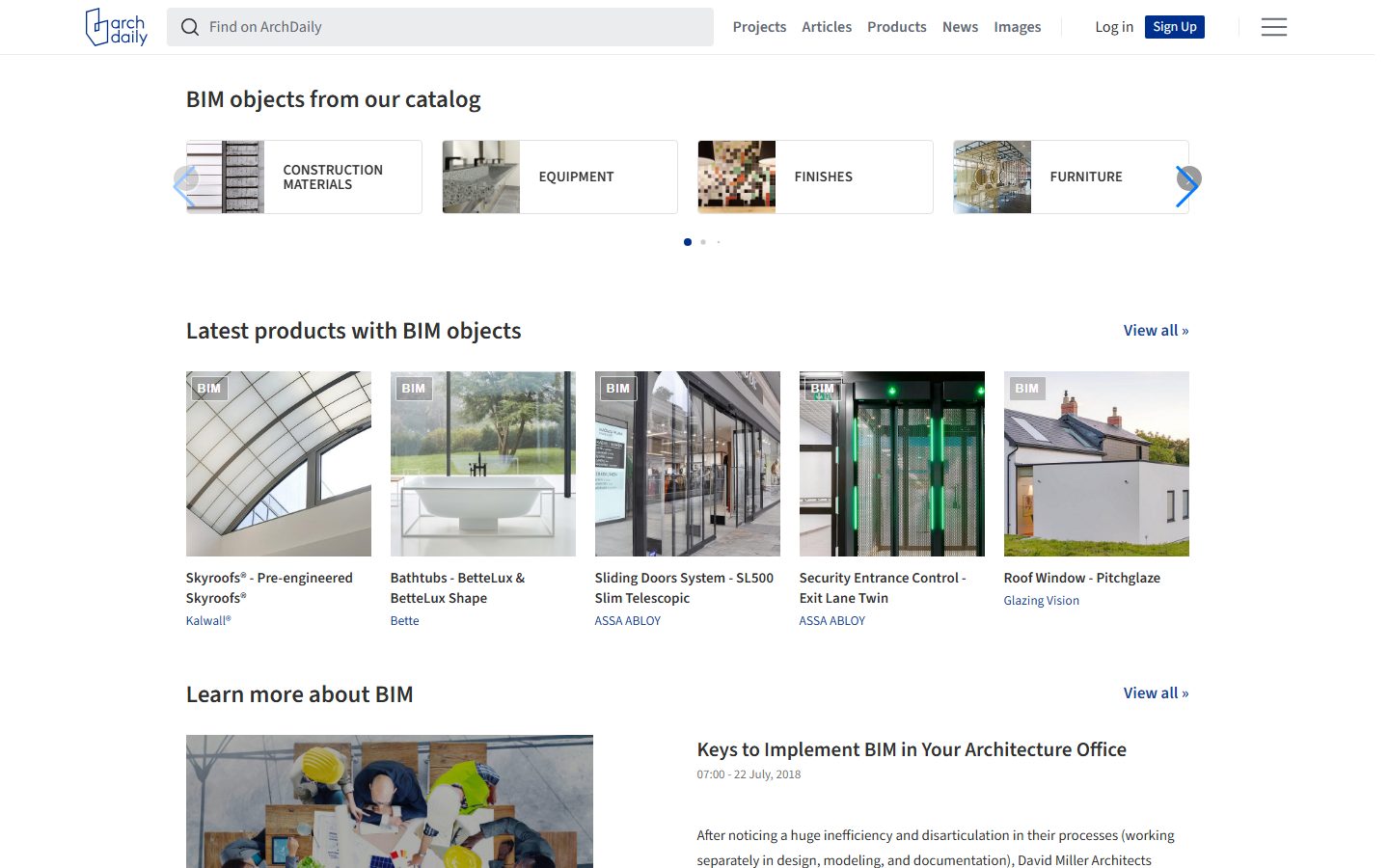Click ASSA ABLOY link under Sliding Doors
Image resolution: width=1389 pixels, height=868 pixels.
pyautogui.click(x=628, y=620)
